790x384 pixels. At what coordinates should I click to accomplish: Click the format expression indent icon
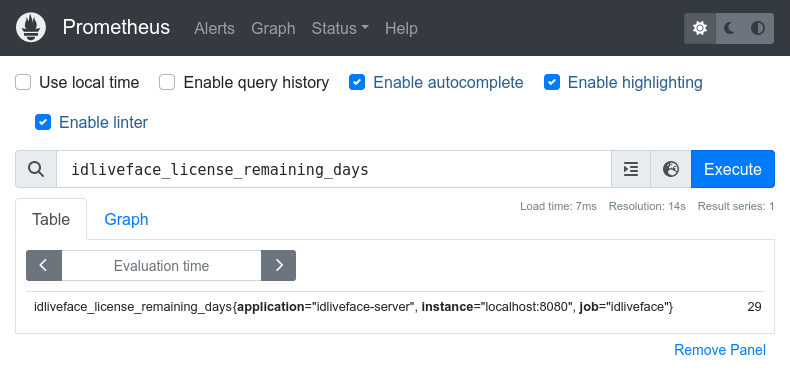[x=631, y=169]
